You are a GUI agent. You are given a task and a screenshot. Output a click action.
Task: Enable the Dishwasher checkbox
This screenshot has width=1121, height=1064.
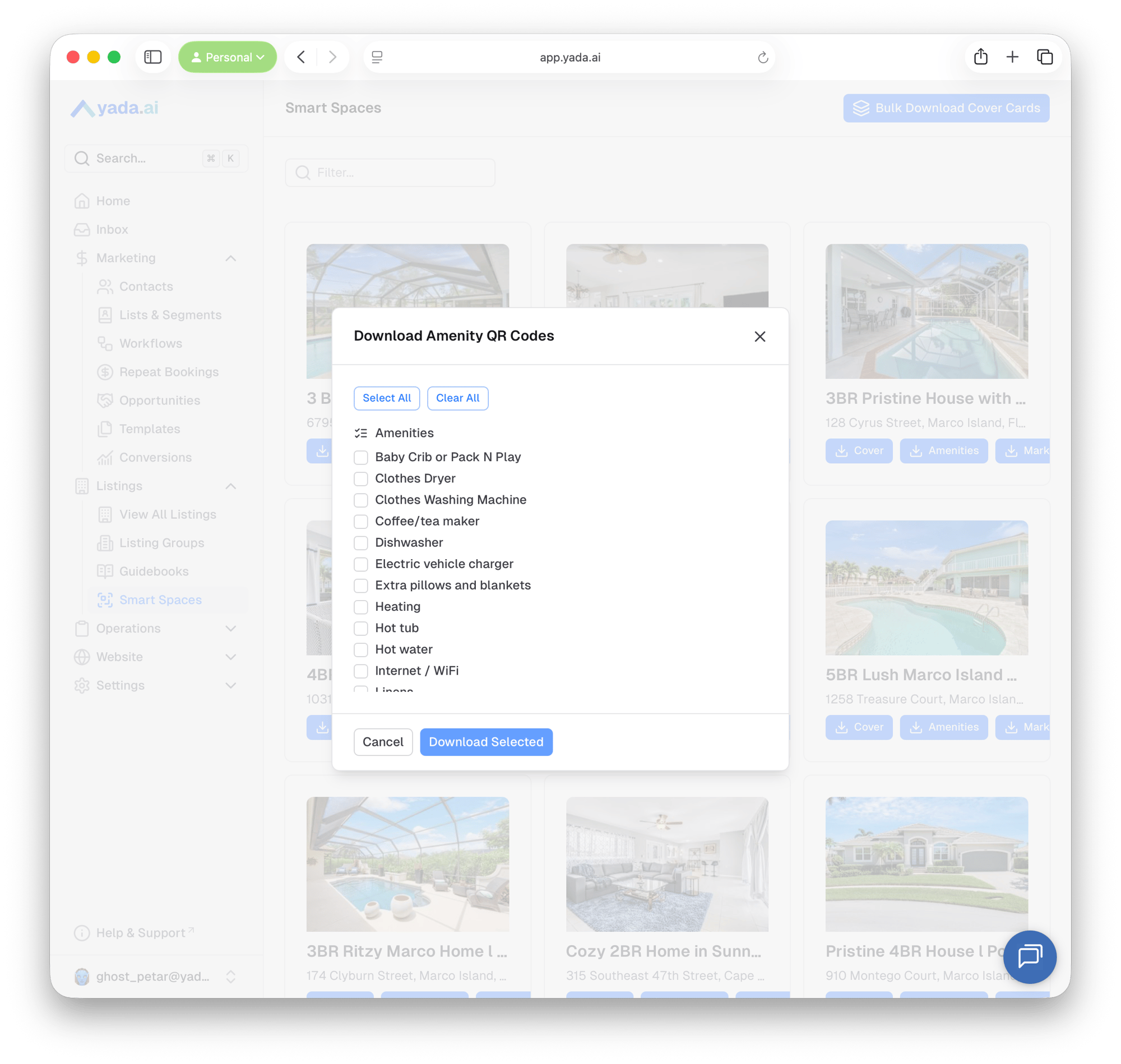(361, 543)
